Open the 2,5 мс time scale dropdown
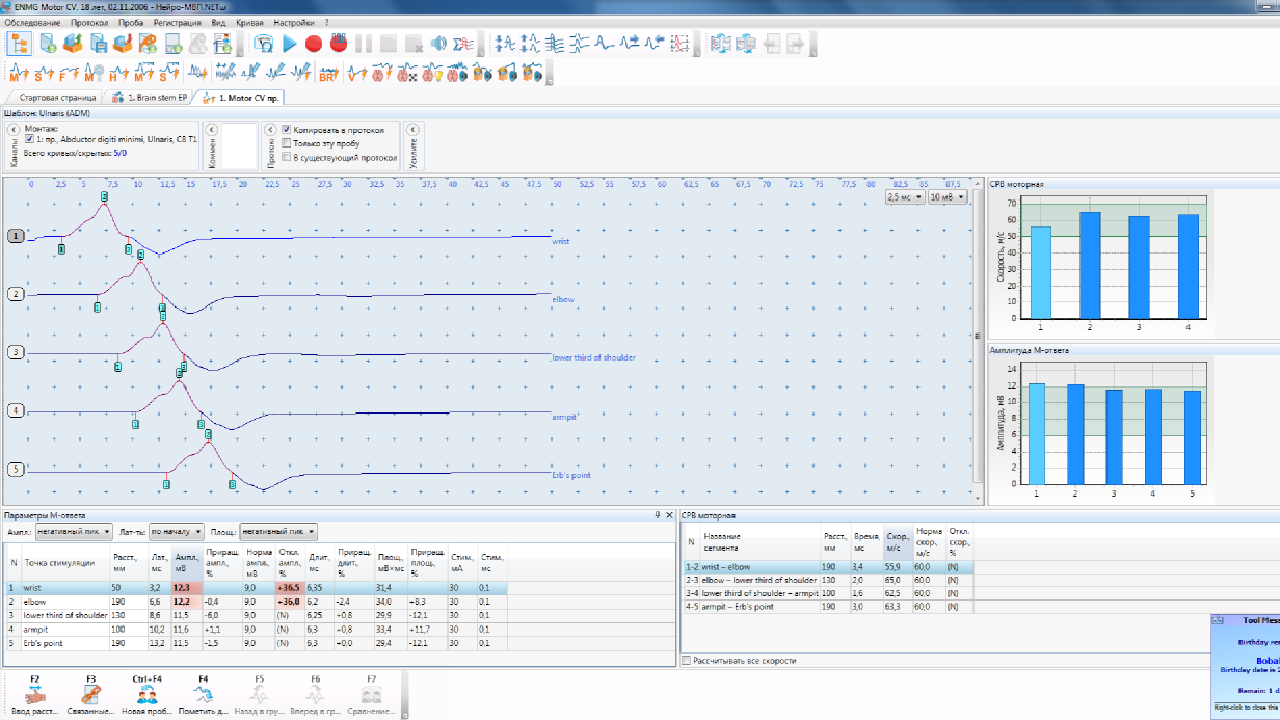Image resolution: width=1280 pixels, height=720 pixels. [905, 197]
